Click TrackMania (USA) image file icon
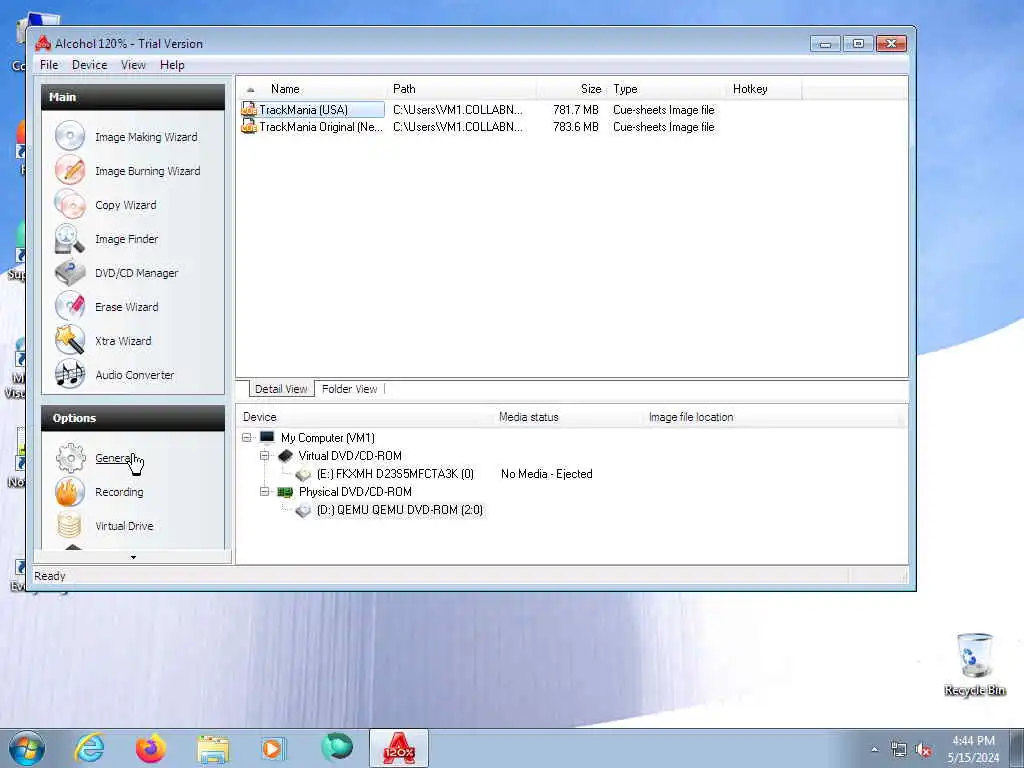 249,110
